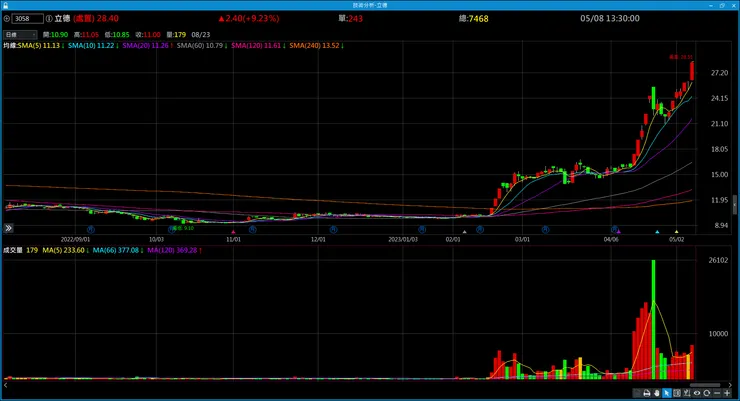Click the dimmed first icon in bottom toolbar
The width and height of the screenshot is (740, 401).
tap(636, 393)
